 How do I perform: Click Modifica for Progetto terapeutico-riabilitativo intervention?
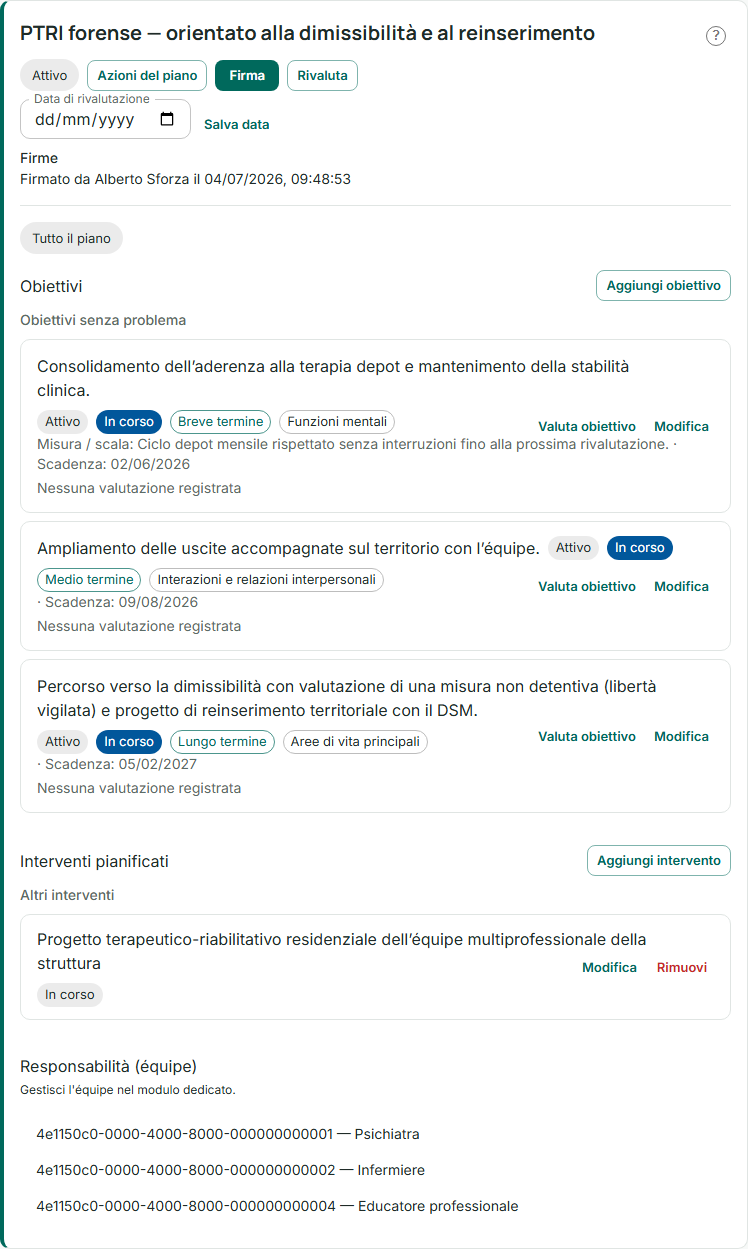click(x=609, y=967)
